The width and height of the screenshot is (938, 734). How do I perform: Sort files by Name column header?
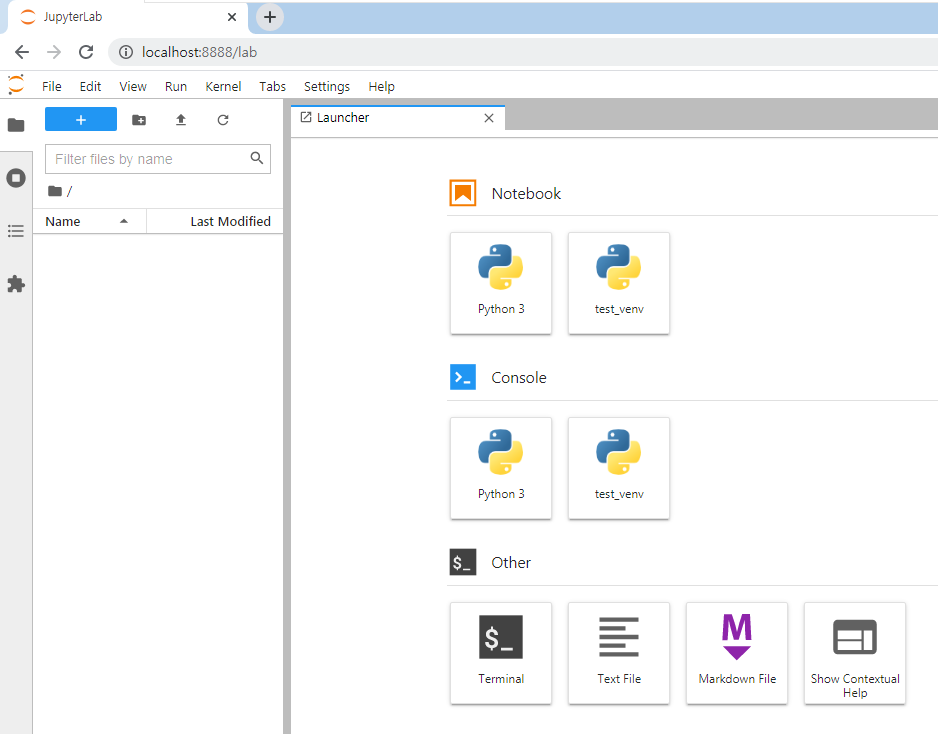(90, 221)
